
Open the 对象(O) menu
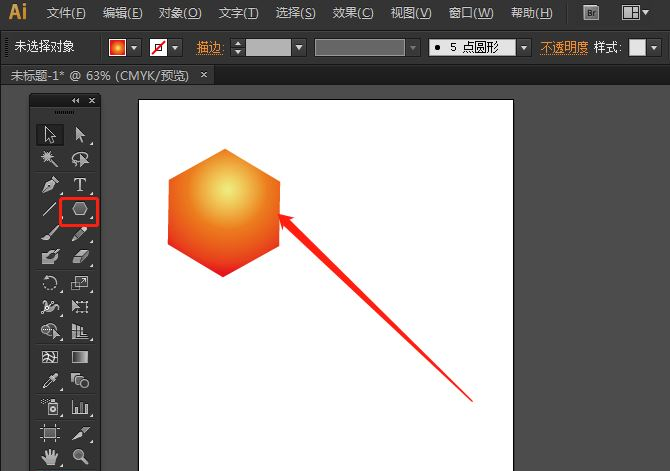(x=180, y=13)
